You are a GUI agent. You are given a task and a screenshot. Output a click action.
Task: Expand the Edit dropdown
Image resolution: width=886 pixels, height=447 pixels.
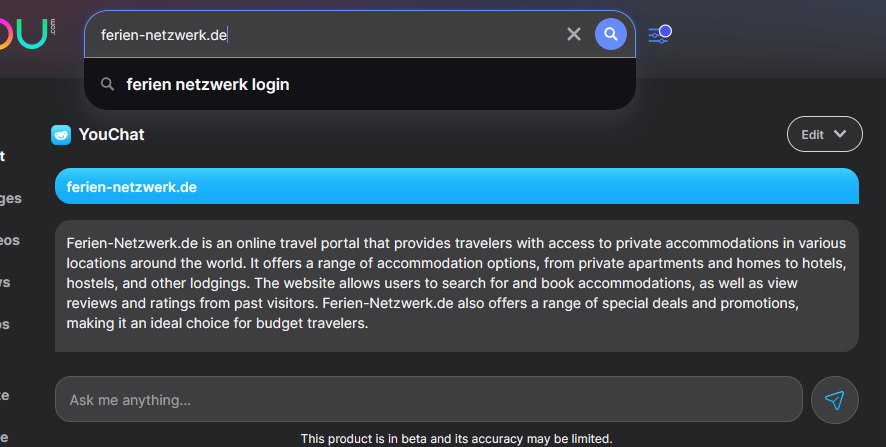pos(824,134)
